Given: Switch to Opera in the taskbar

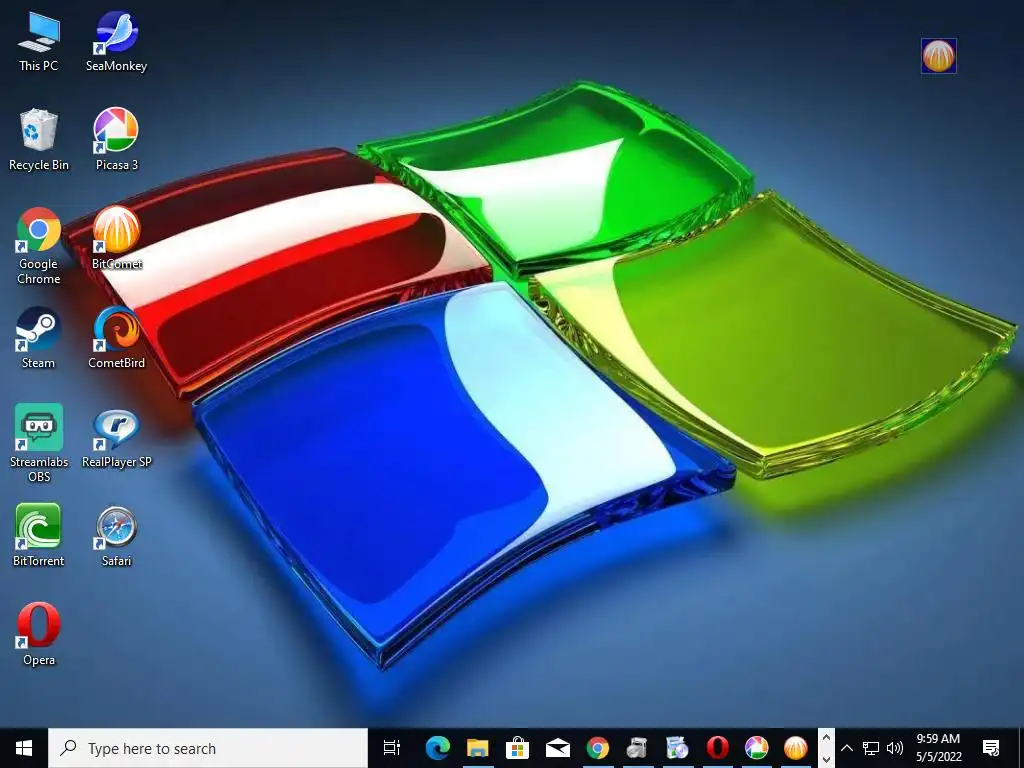Looking at the screenshot, I should tap(717, 748).
